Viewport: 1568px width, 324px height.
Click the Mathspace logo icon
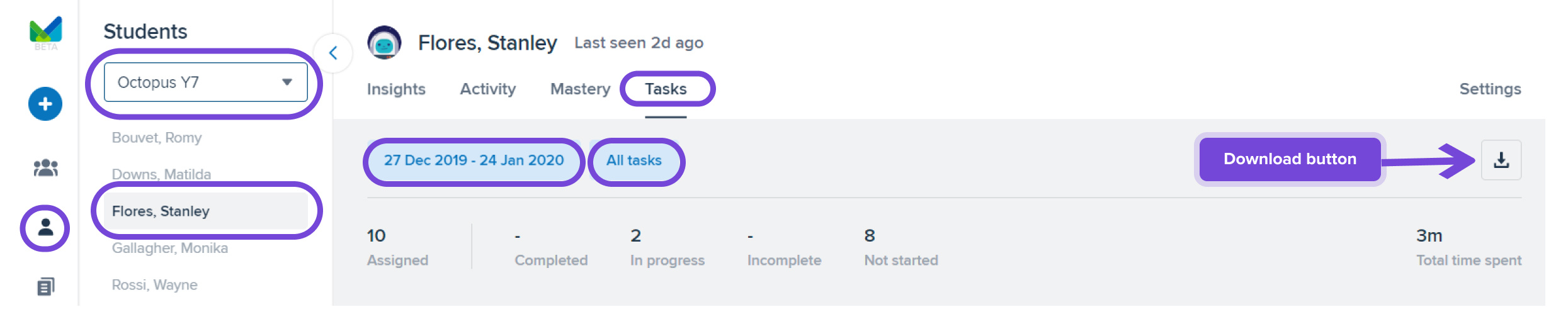(45, 30)
